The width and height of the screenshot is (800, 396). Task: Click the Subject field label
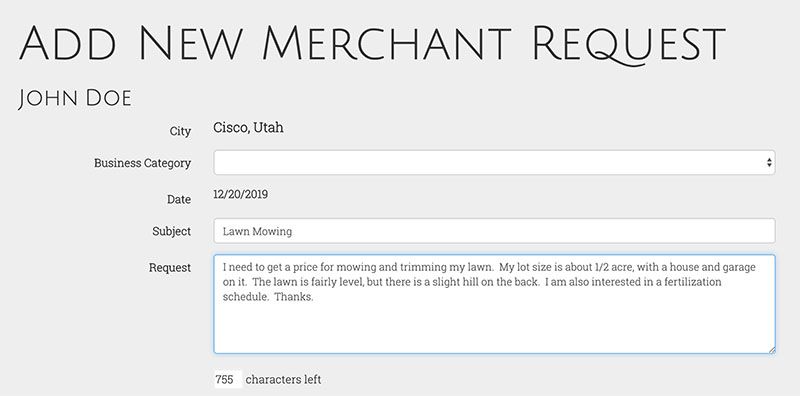tap(171, 231)
